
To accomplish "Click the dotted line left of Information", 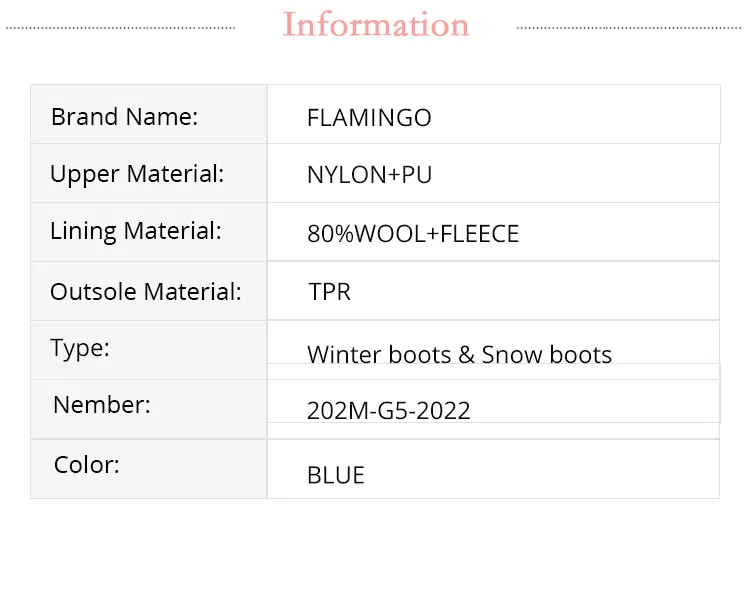I will pos(121,28).
